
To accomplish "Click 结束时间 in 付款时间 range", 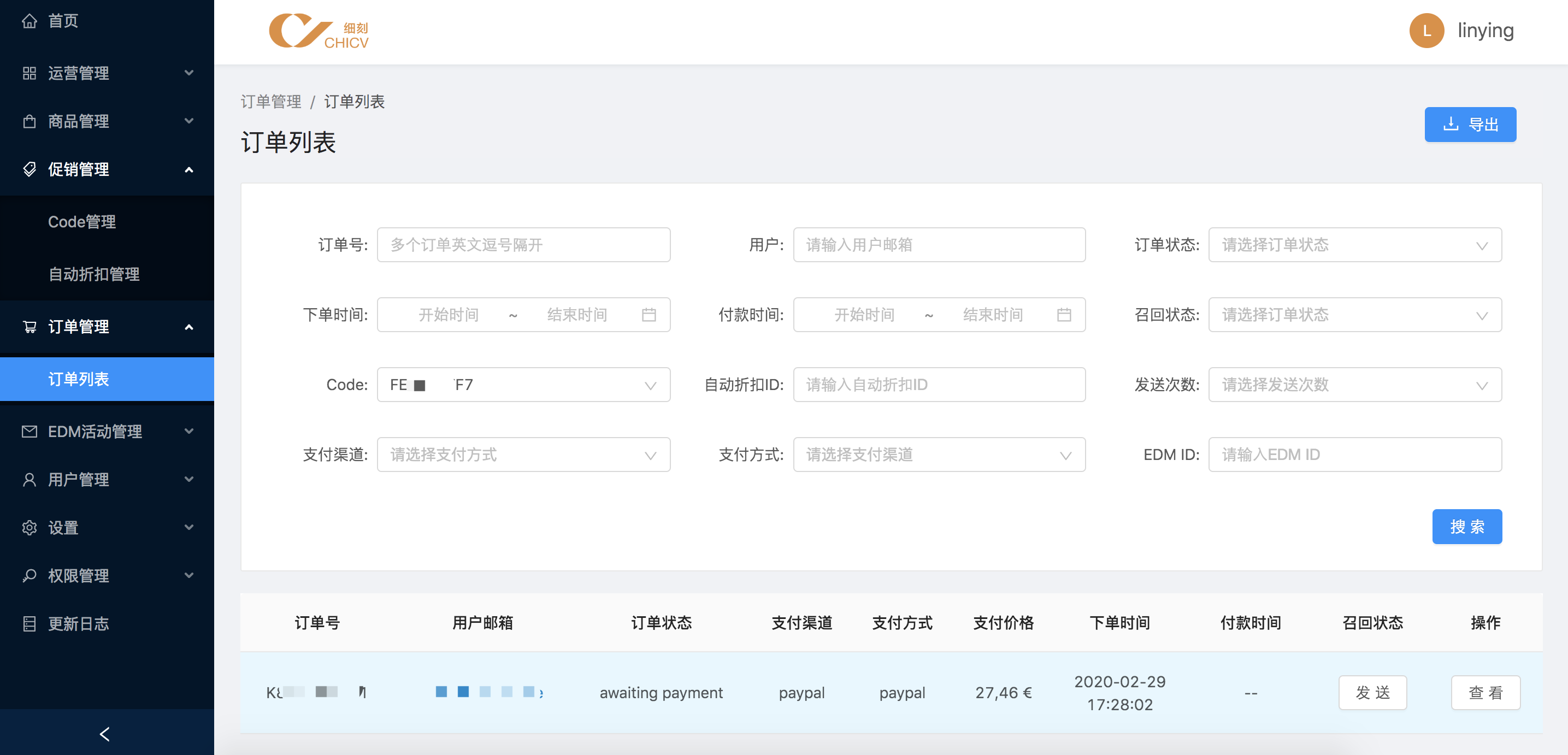I will pos(993,315).
